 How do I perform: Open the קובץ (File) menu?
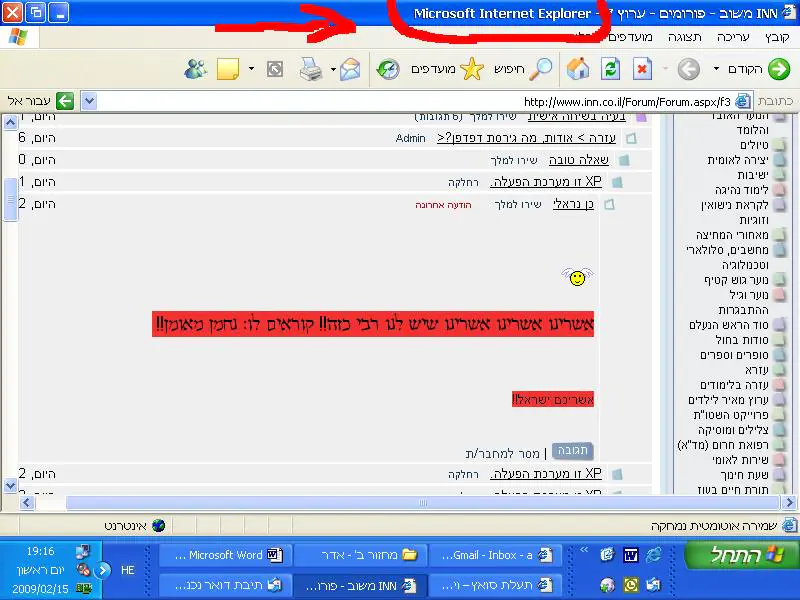[x=777, y=37]
